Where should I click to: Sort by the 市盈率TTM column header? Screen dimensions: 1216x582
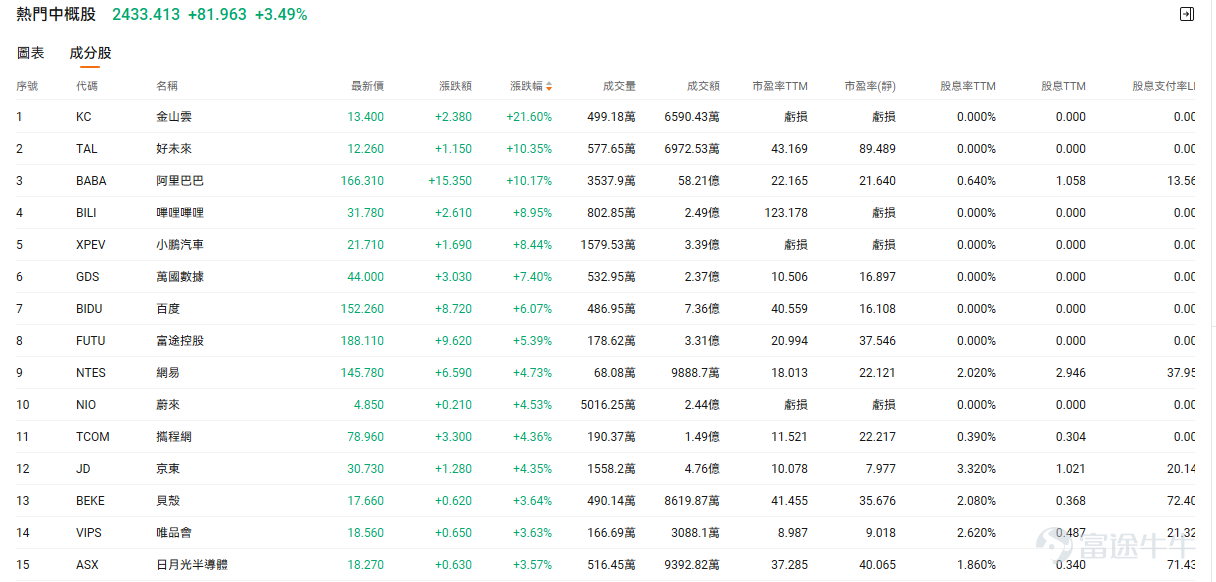780,86
